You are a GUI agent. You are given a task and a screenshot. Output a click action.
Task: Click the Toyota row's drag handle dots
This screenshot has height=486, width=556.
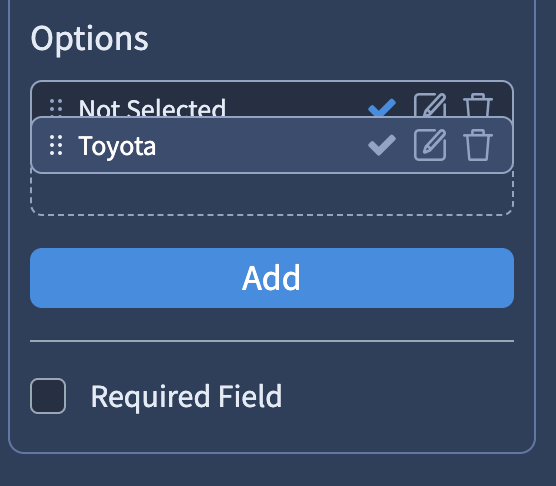point(56,145)
